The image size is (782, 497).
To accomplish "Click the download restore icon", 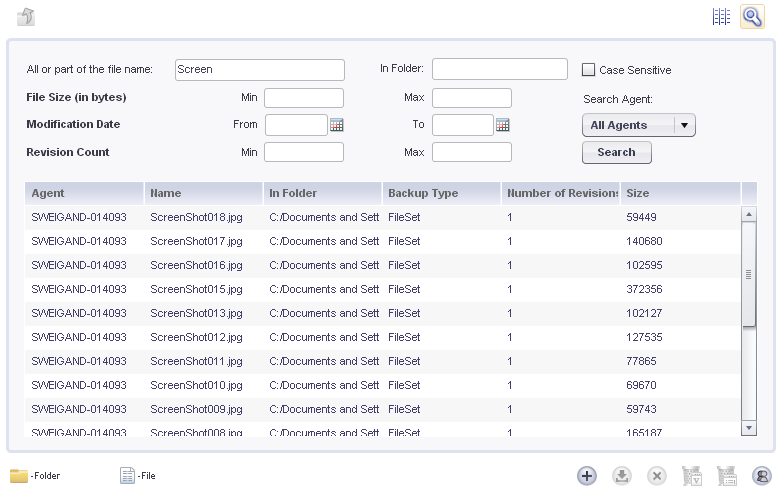I will coord(622,476).
